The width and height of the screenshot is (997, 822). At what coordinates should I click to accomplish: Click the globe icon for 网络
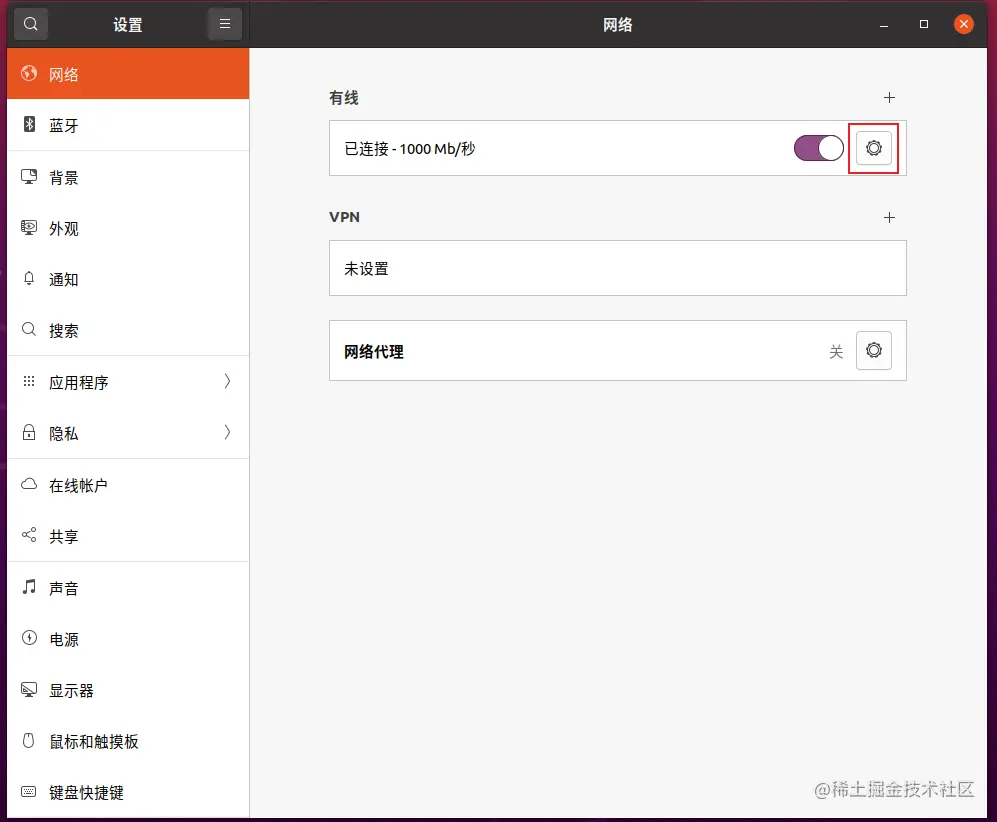point(29,73)
